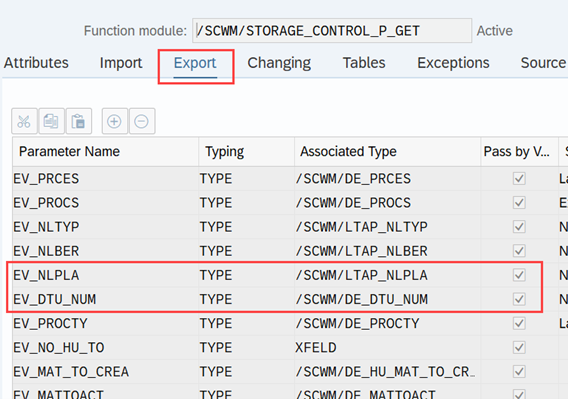Screen dimensions: 568x399
Task: Select the EV_NO_HU_TO parameter name cell
Action: coord(105,348)
